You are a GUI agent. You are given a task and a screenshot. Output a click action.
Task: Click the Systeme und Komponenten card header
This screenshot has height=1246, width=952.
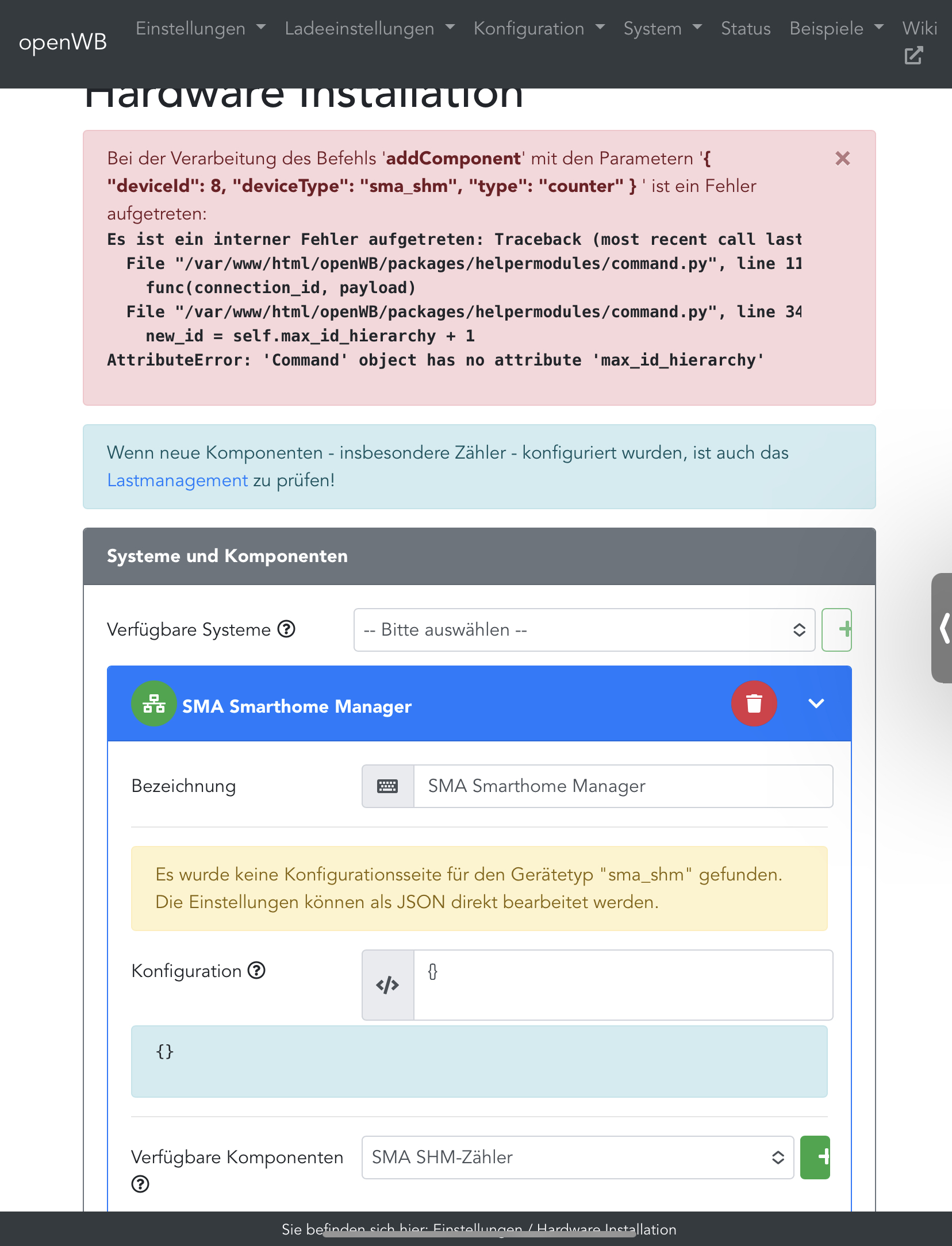479,556
